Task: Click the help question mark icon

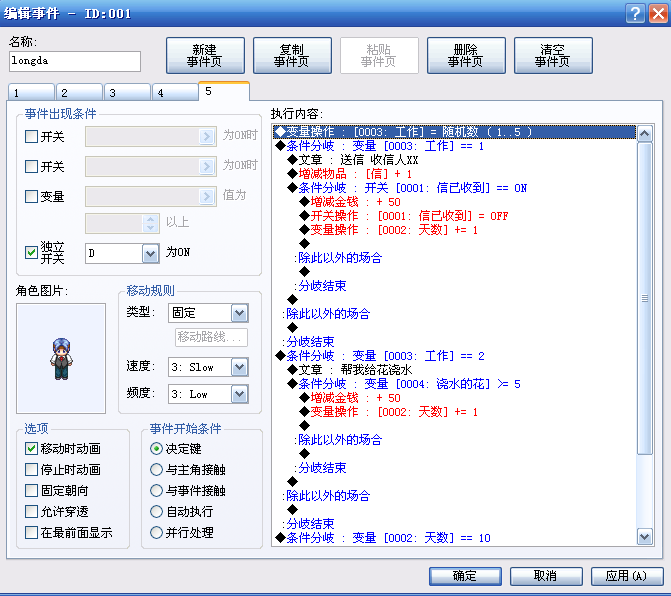Action: pos(635,13)
